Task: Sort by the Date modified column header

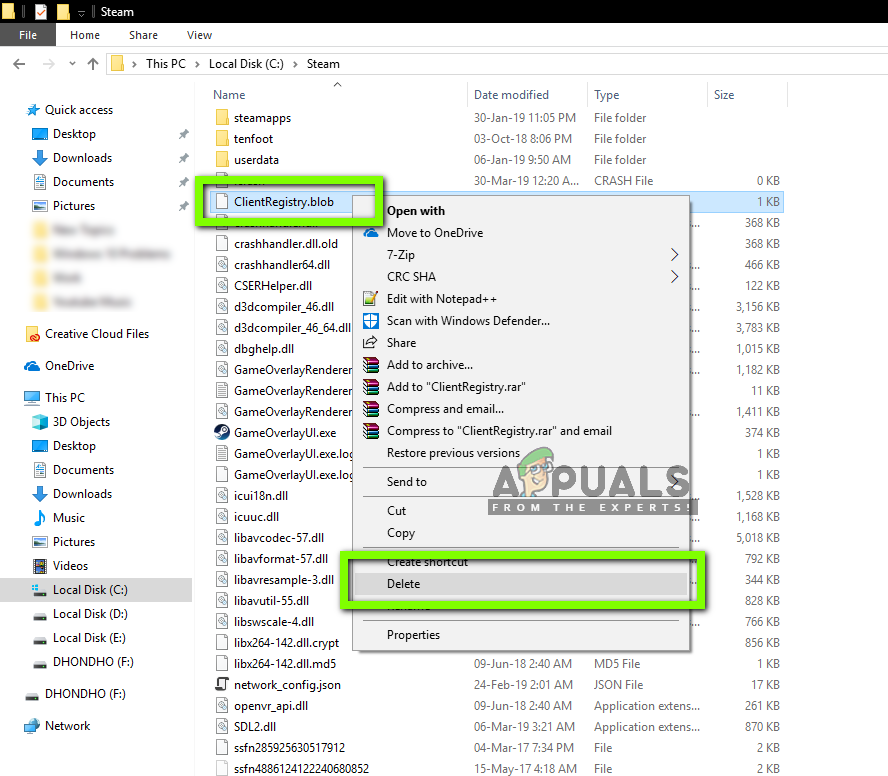Action: tap(511, 95)
